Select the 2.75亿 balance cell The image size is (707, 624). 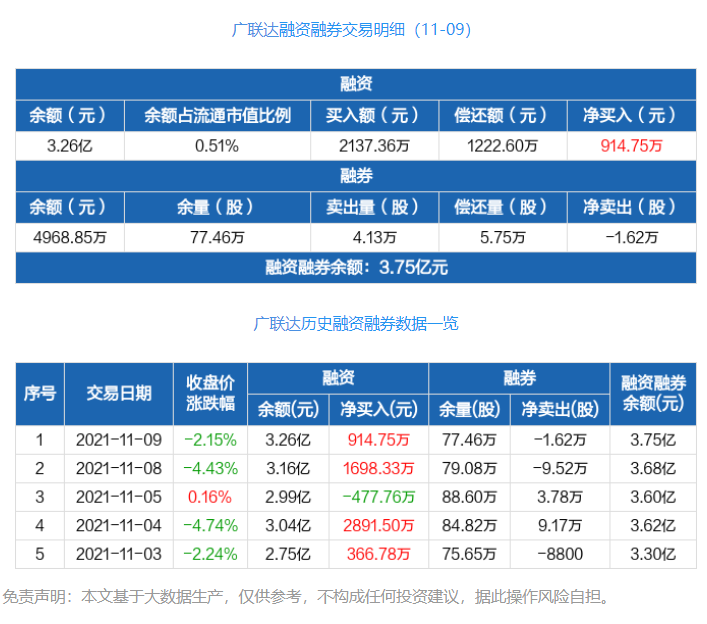pyautogui.click(x=288, y=554)
